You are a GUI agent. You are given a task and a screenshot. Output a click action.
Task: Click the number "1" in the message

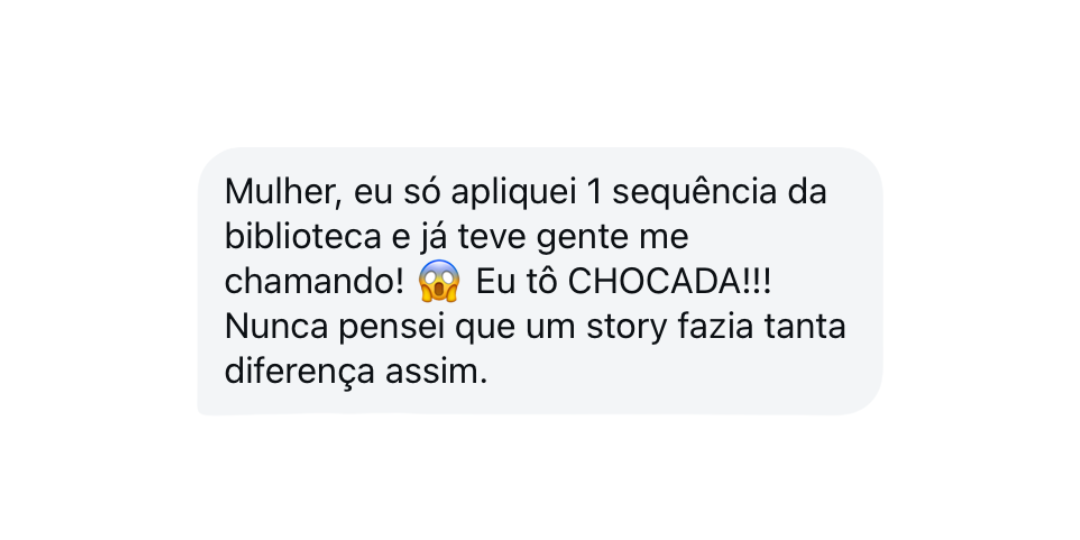point(591,191)
